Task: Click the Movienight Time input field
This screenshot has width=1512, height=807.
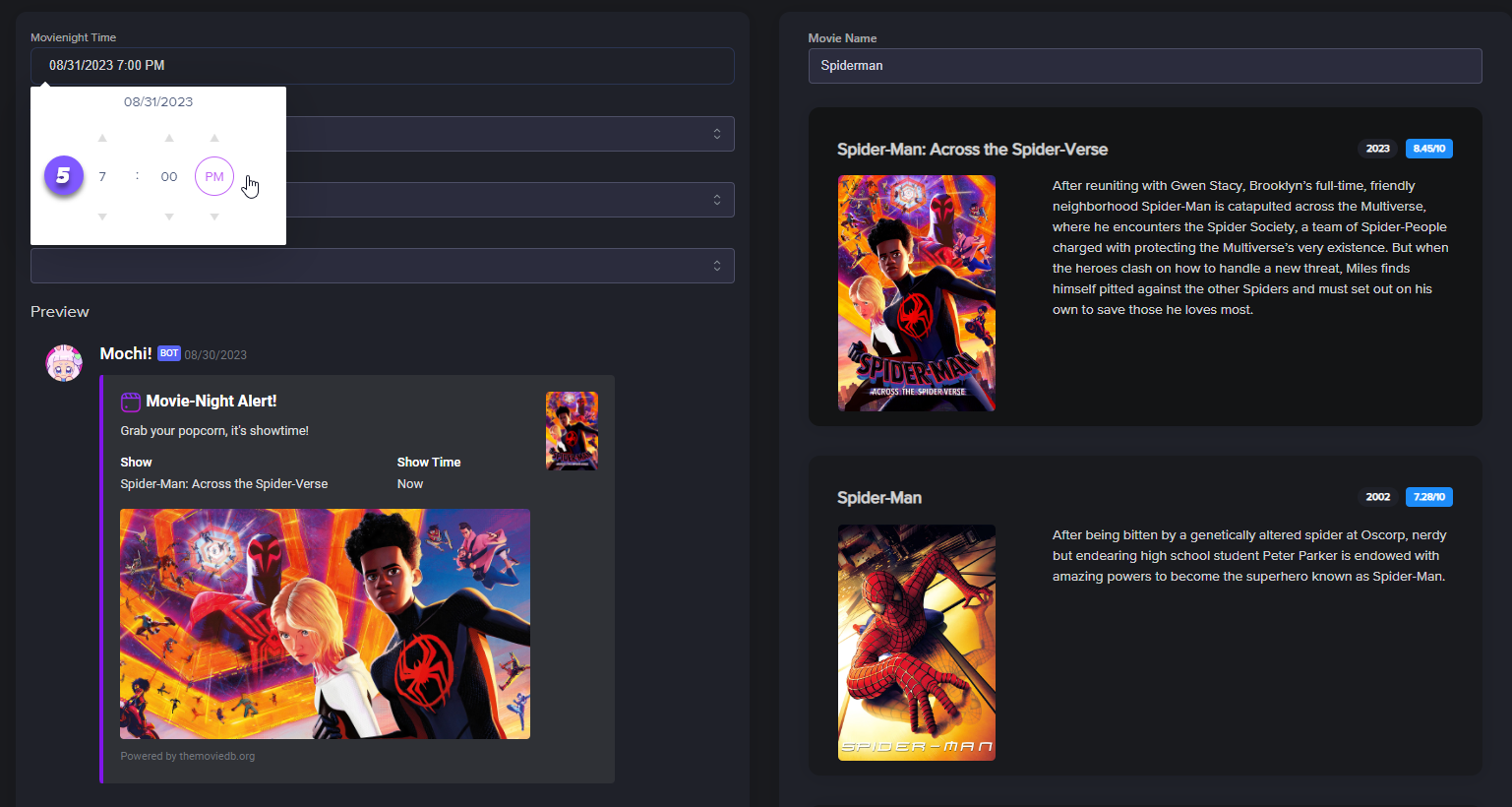Action: (382, 66)
